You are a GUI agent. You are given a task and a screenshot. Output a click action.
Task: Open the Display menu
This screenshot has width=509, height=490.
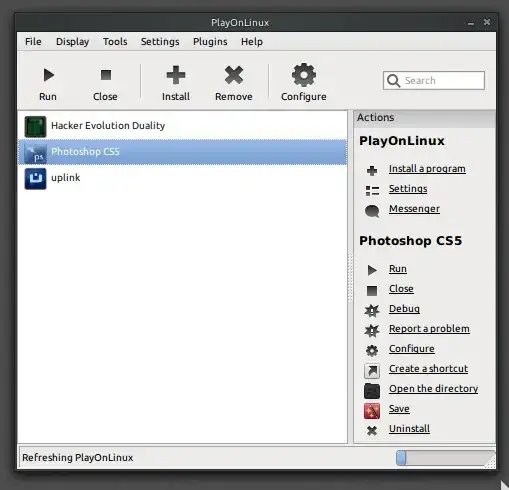pyautogui.click(x=72, y=42)
